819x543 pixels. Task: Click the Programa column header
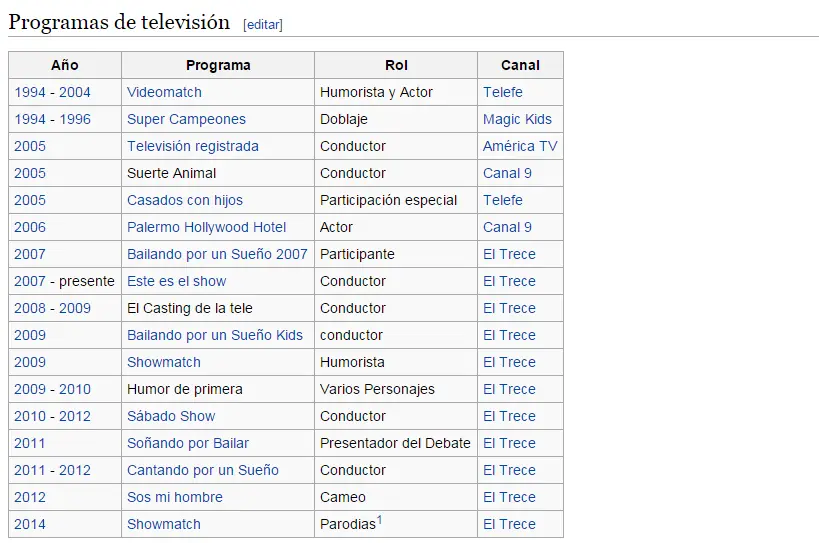[x=218, y=65]
